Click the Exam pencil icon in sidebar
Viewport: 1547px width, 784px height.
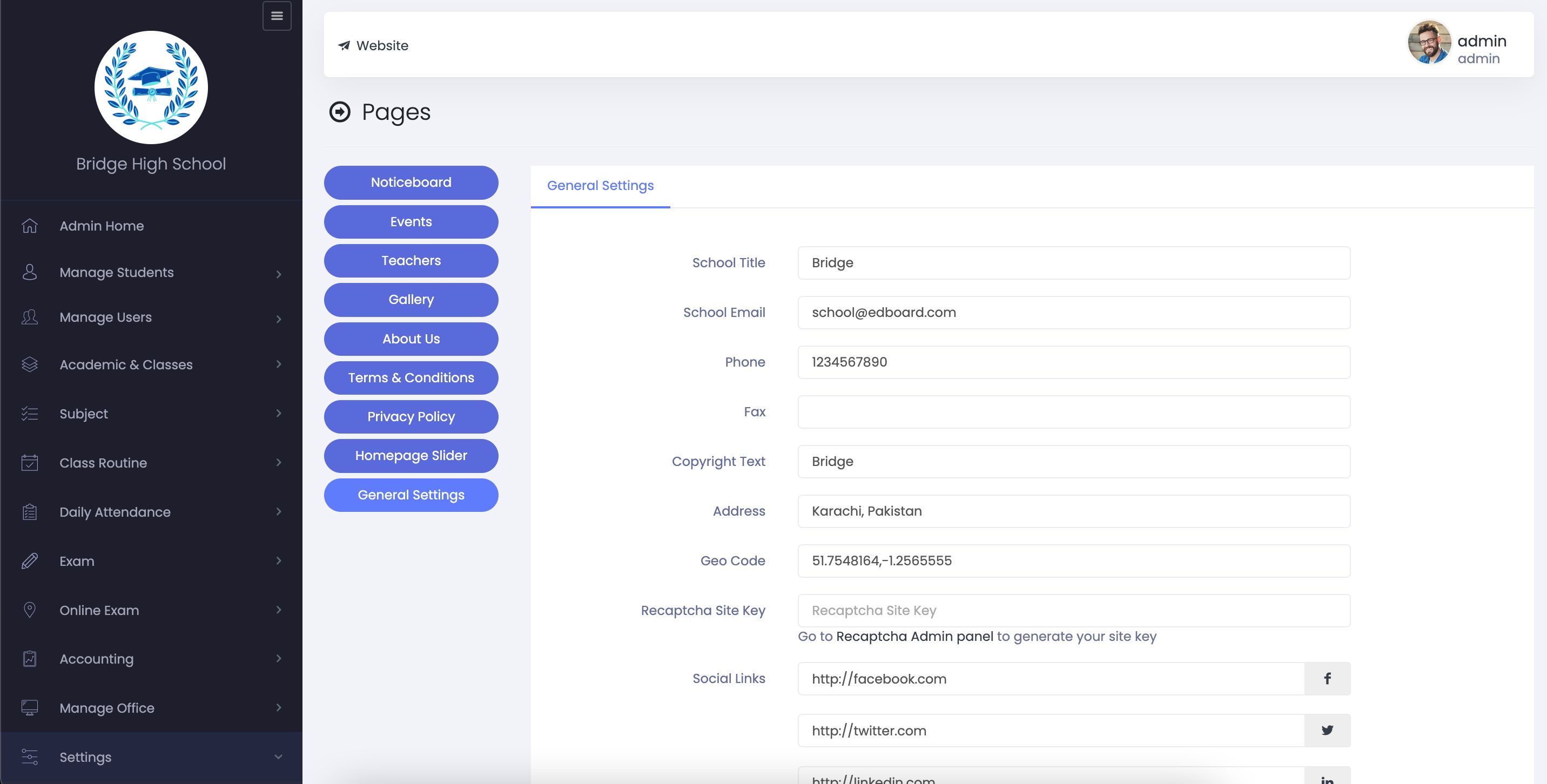click(29, 560)
